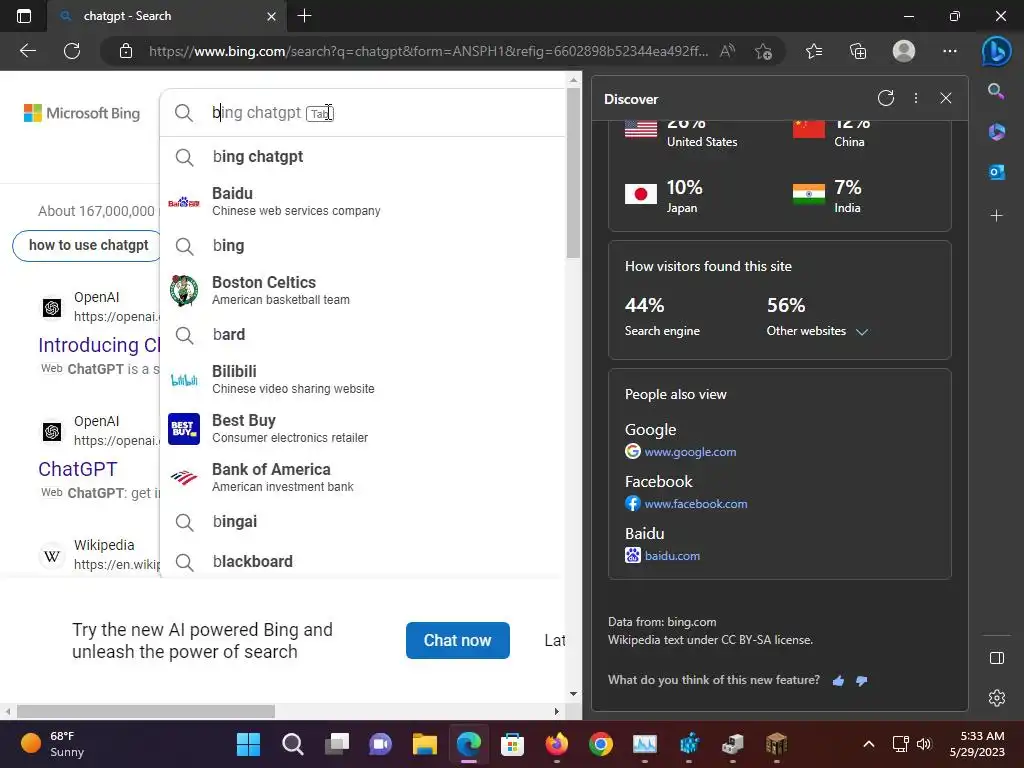Toggle the Bing Discover sidebar button
This screenshot has width=1024, height=768.
point(997,51)
